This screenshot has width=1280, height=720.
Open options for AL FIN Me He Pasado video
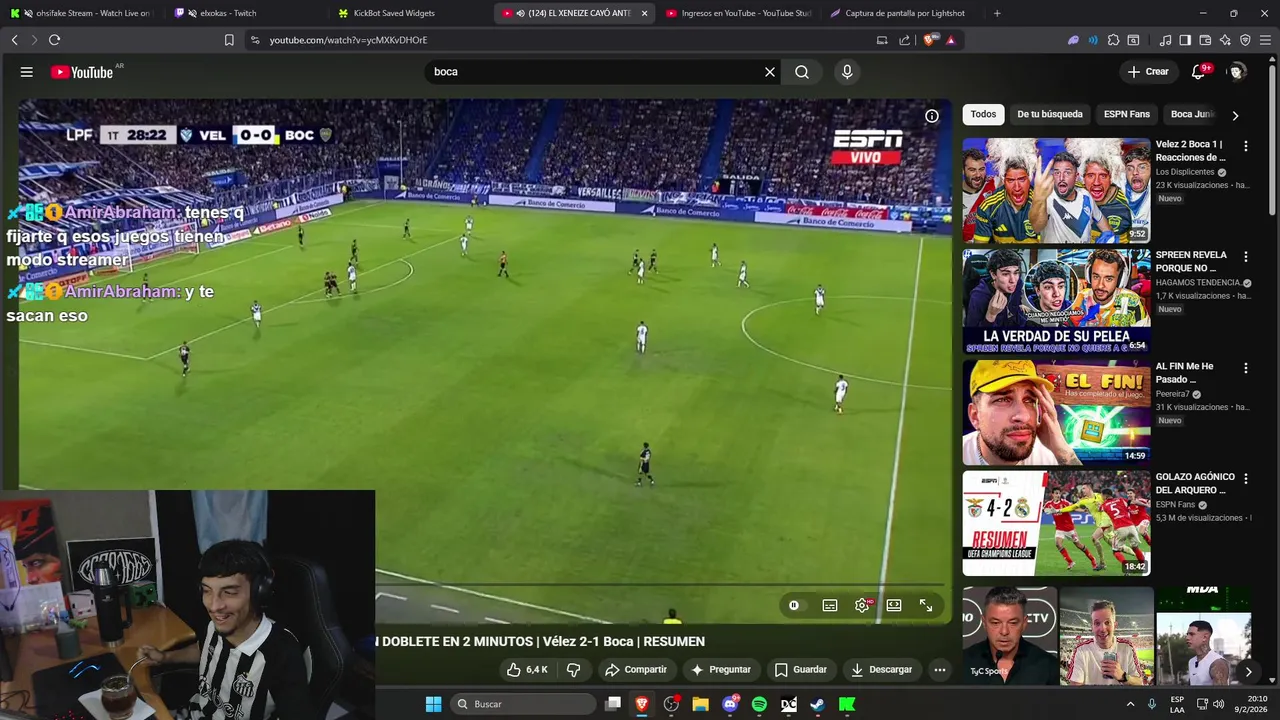pyautogui.click(x=1246, y=368)
